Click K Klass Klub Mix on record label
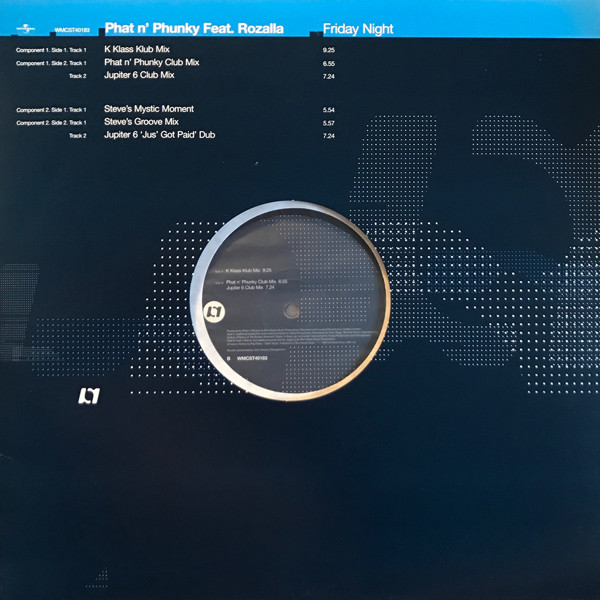600x600 pixels. tap(250, 270)
